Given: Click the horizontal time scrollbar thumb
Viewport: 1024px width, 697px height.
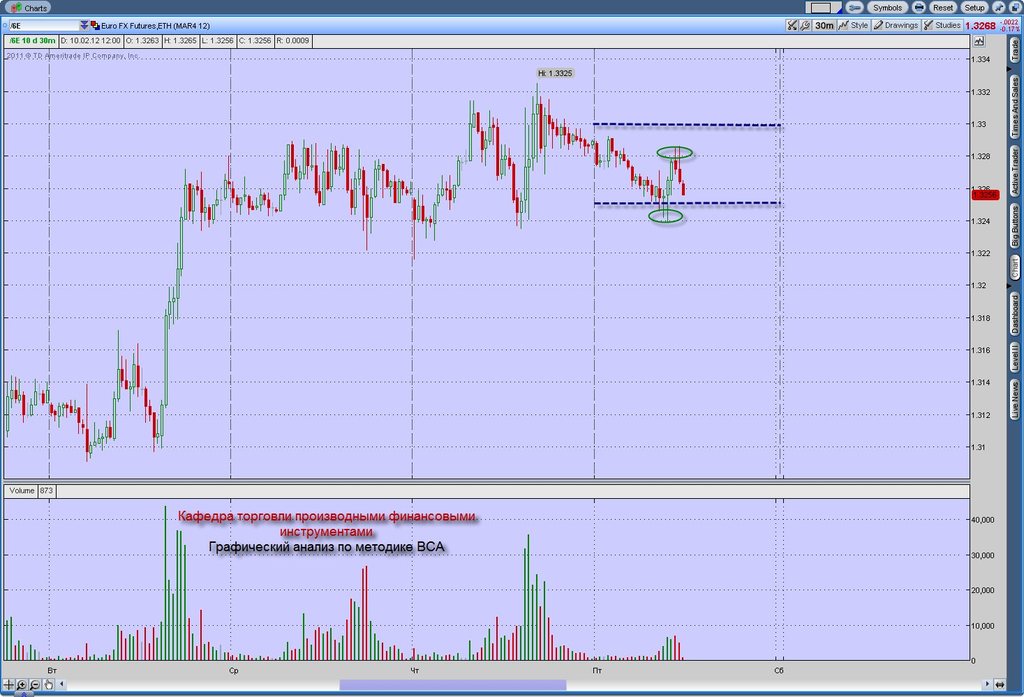Looking at the screenshot, I should [453, 685].
